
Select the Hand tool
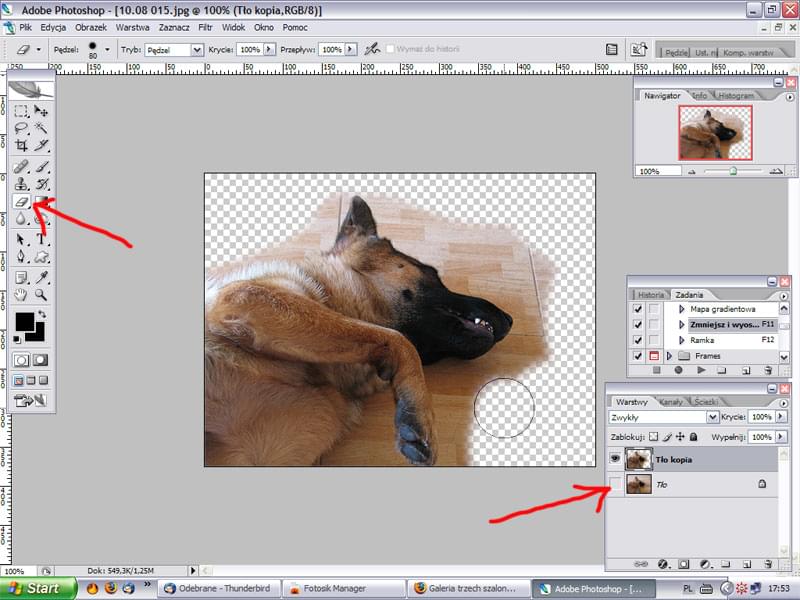21,295
